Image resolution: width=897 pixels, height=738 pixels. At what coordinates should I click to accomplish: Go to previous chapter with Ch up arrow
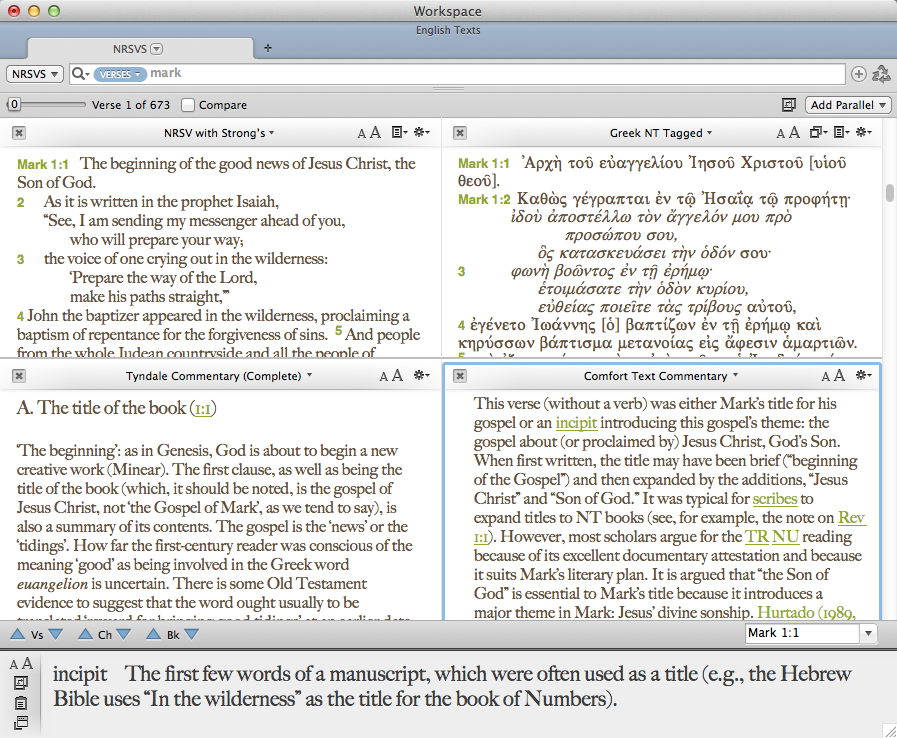pyautogui.click(x=85, y=634)
